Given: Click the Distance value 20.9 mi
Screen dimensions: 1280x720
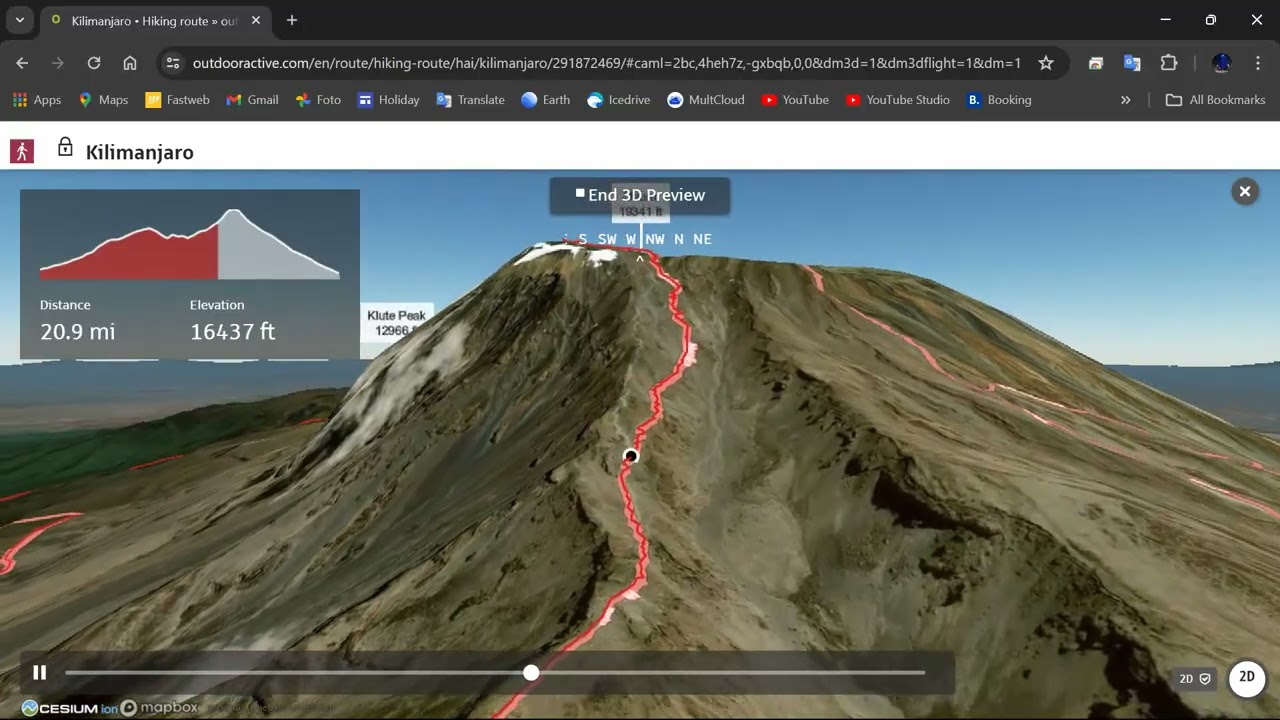Looking at the screenshot, I should (x=77, y=331).
